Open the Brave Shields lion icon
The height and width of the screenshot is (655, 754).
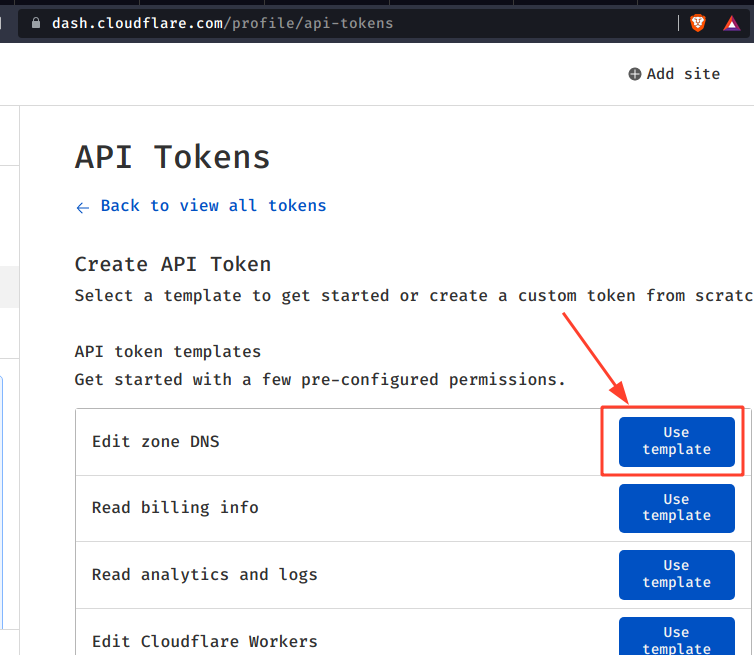697,23
